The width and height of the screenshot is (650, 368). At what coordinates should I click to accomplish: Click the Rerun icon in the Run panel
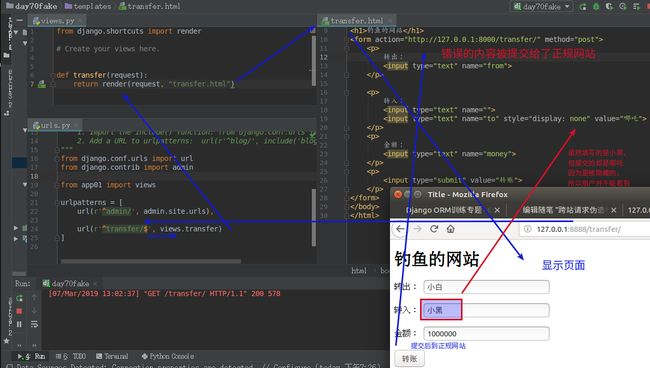(19, 298)
